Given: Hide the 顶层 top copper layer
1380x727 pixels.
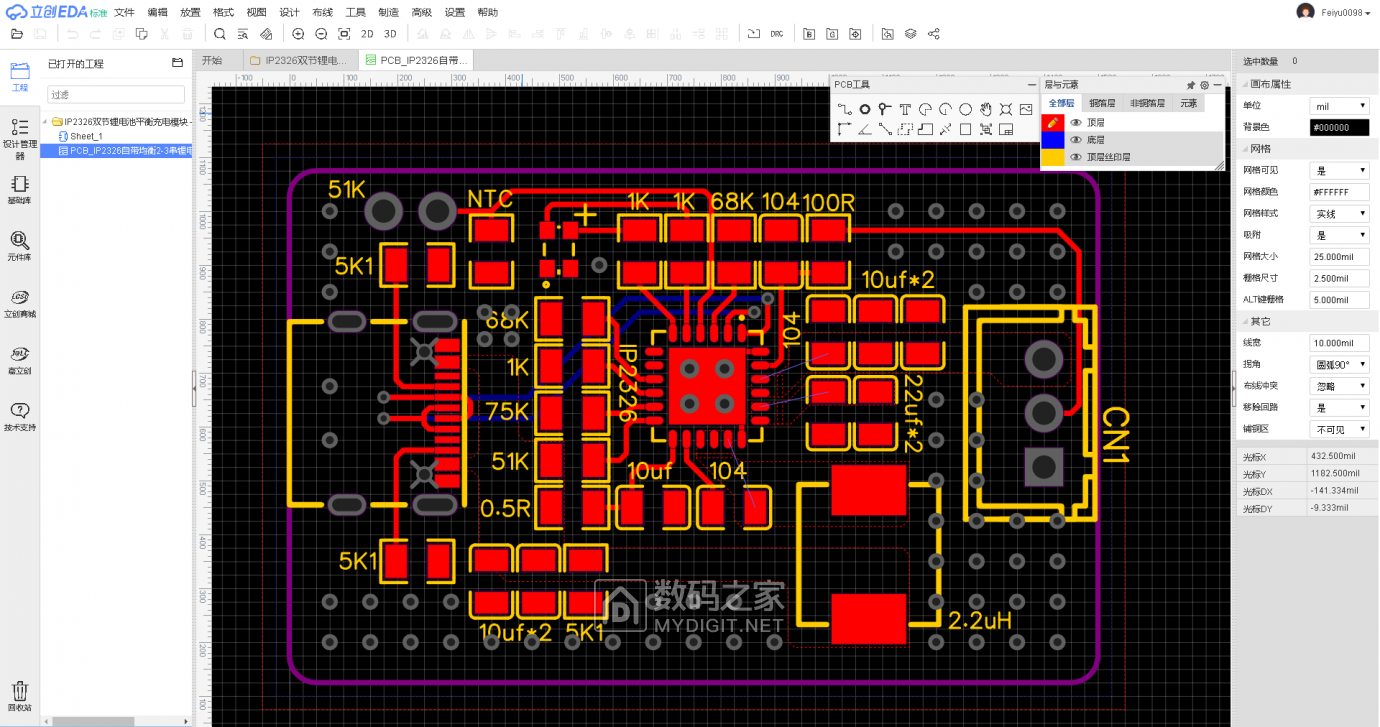Looking at the screenshot, I should 1076,124.
